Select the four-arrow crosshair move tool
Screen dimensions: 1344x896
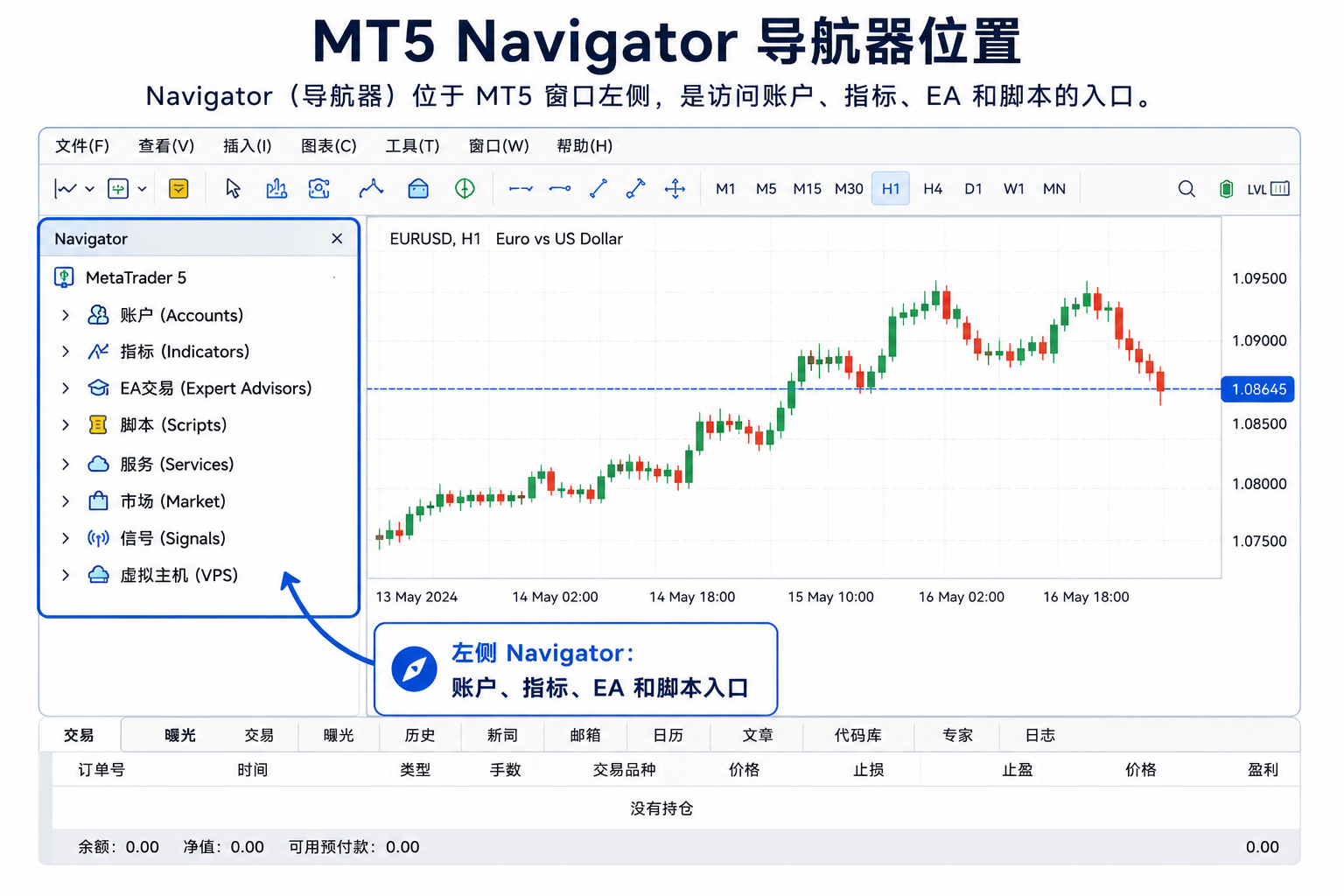[x=675, y=188]
